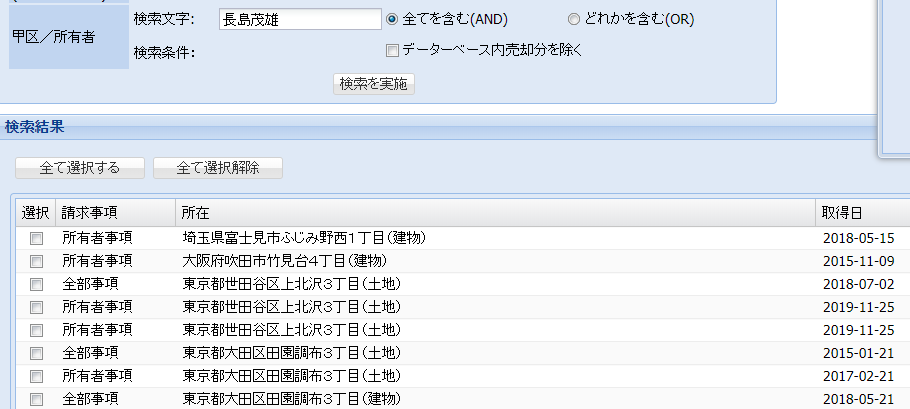Check the 田園調布3丁目 row dated 2017-02-21
The width and height of the screenshot is (910, 409).
(37, 377)
